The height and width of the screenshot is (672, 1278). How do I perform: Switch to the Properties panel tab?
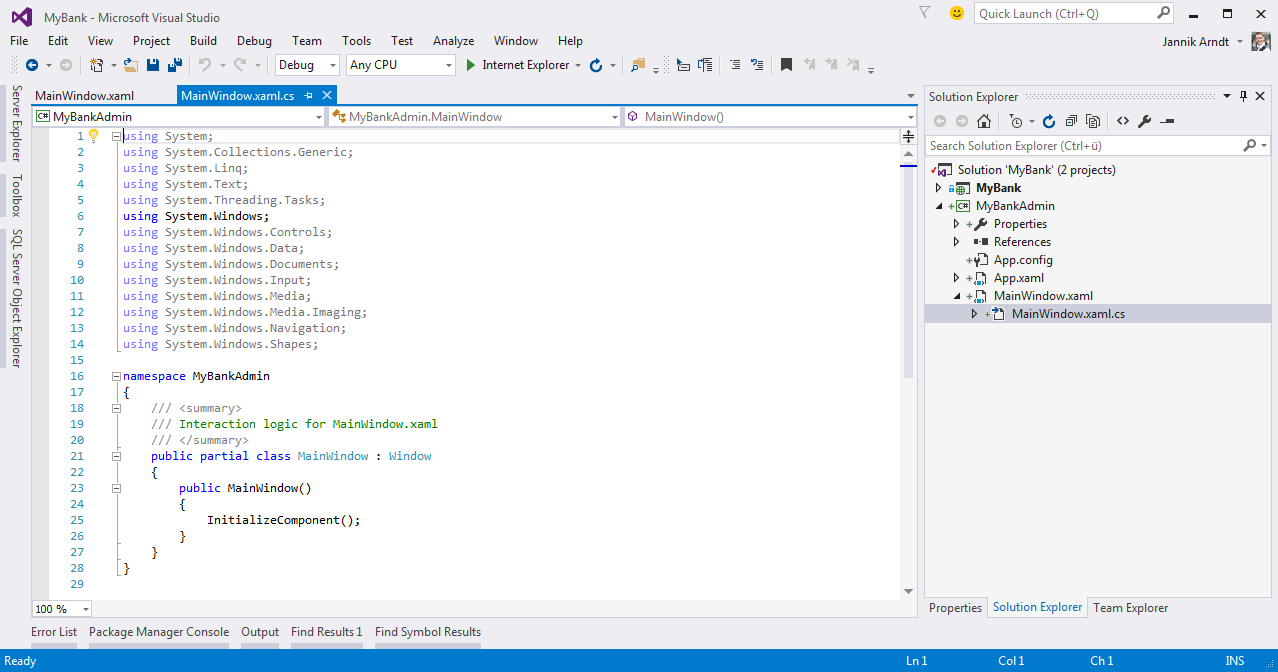click(956, 608)
